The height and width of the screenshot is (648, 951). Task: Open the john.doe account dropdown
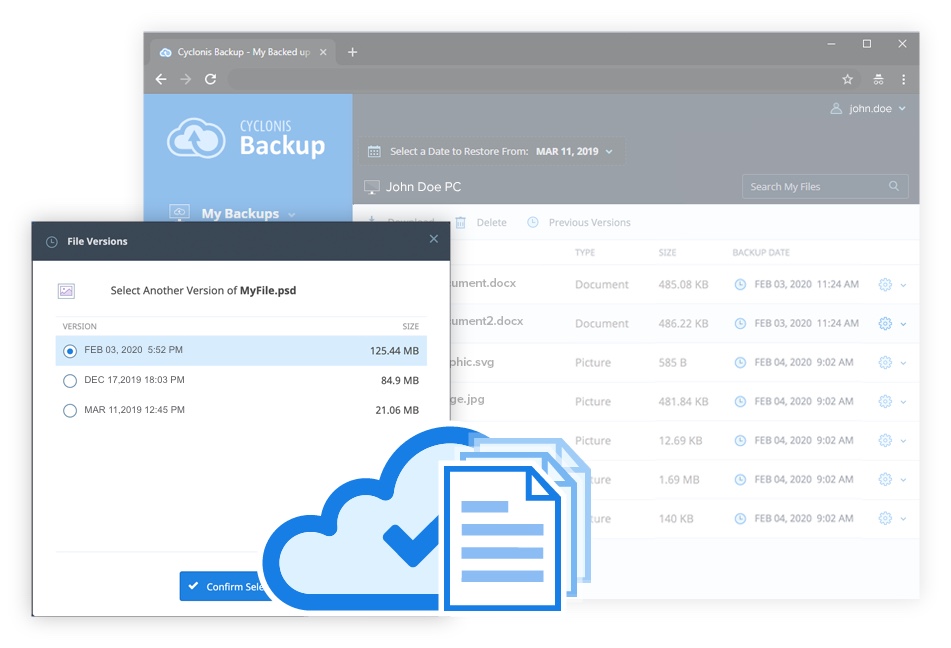point(869,109)
